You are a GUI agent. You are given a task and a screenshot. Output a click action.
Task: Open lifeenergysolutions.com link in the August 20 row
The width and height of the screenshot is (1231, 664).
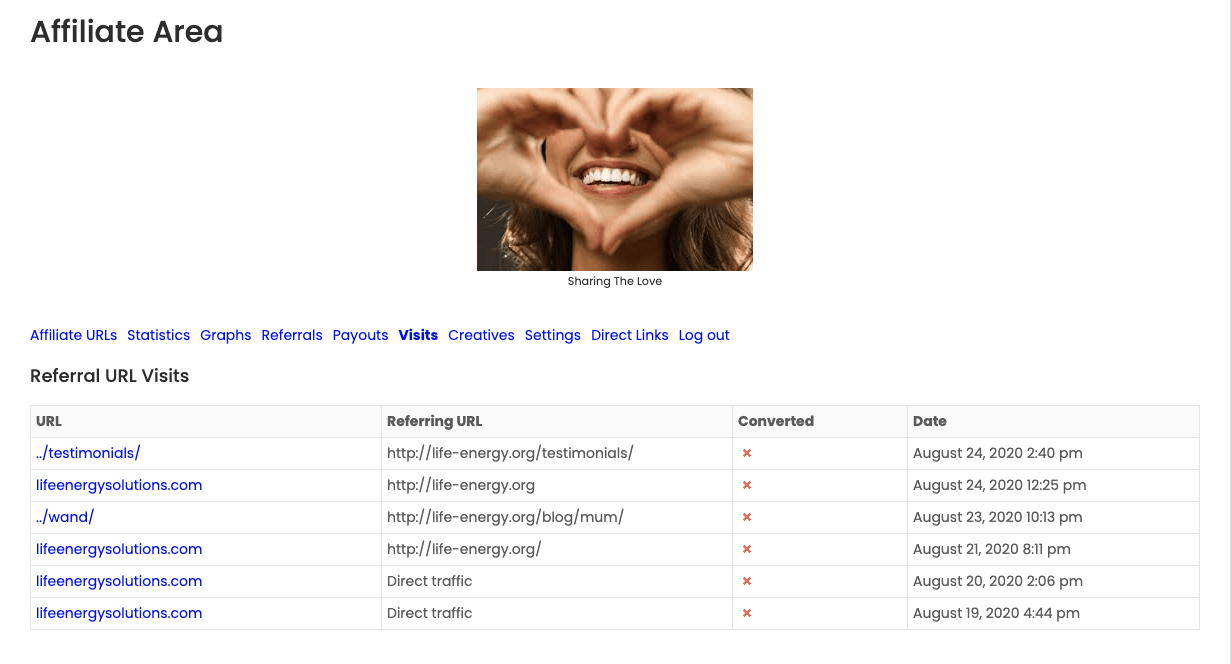(x=119, y=581)
